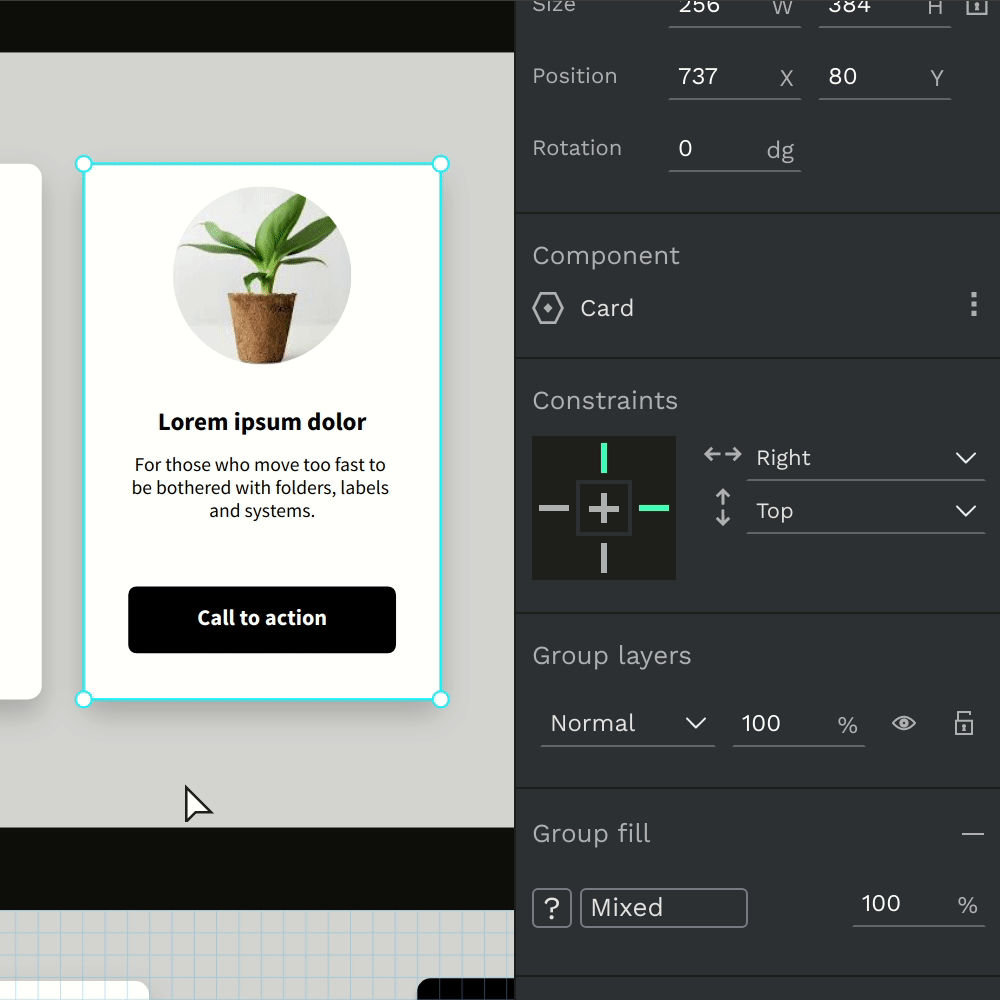Click the left constraint bar in widget

click(554, 508)
